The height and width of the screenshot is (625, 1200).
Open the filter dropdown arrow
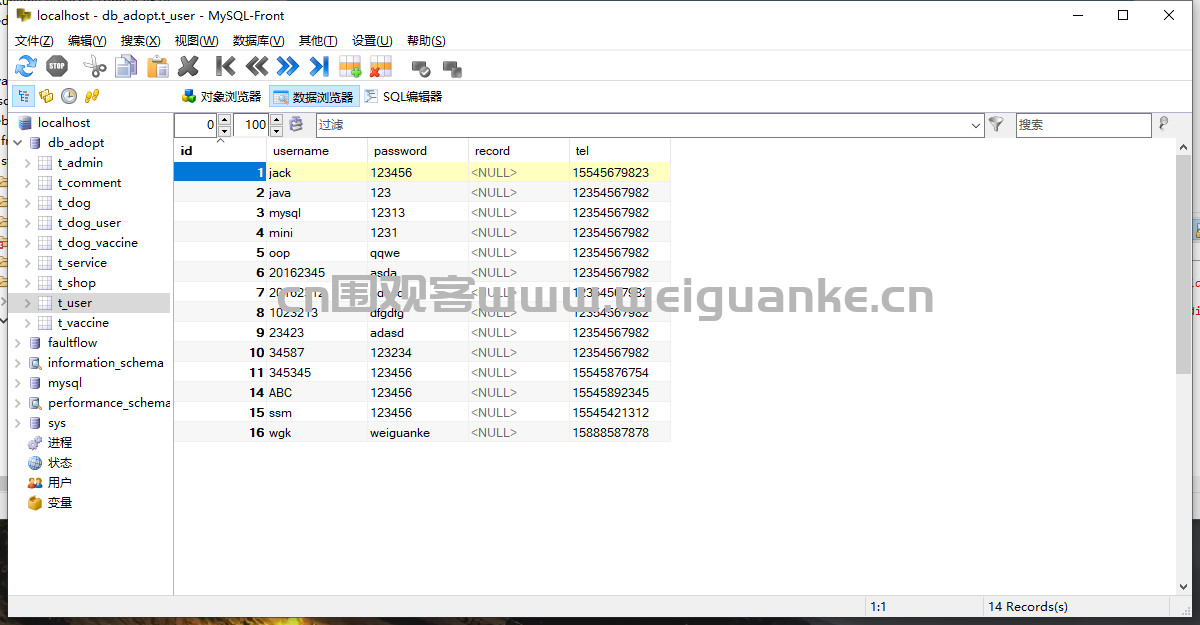(x=976, y=125)
